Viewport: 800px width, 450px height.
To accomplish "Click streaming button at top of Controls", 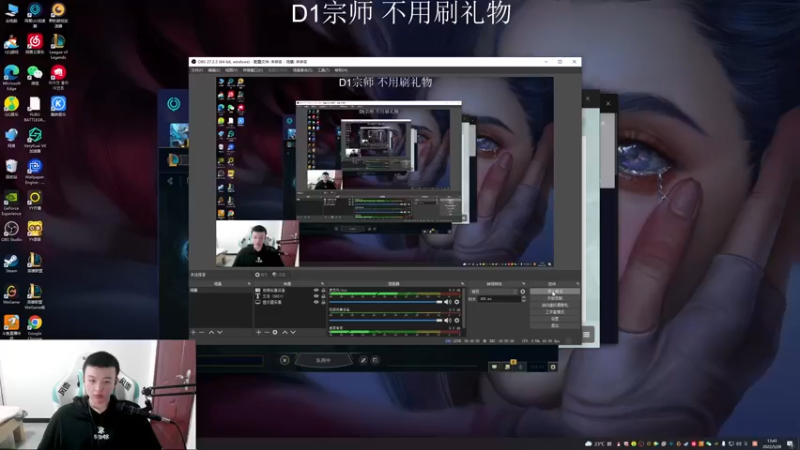I will 555,292.
